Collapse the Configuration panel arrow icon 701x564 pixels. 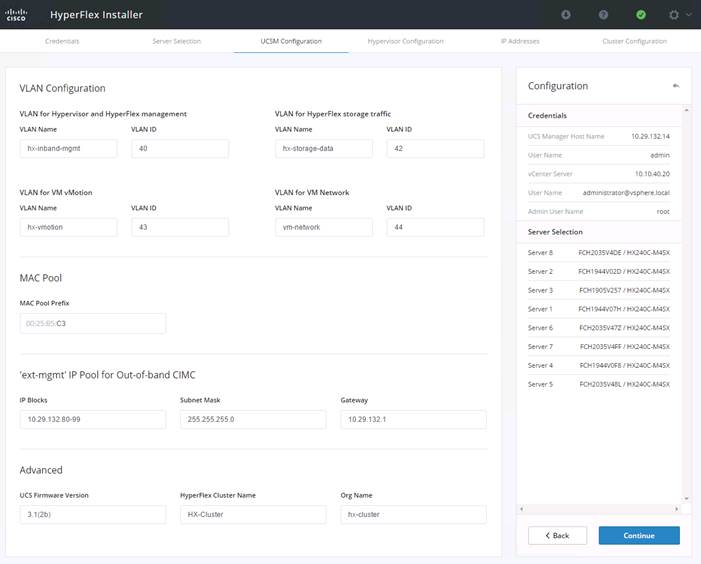point(676,86)
